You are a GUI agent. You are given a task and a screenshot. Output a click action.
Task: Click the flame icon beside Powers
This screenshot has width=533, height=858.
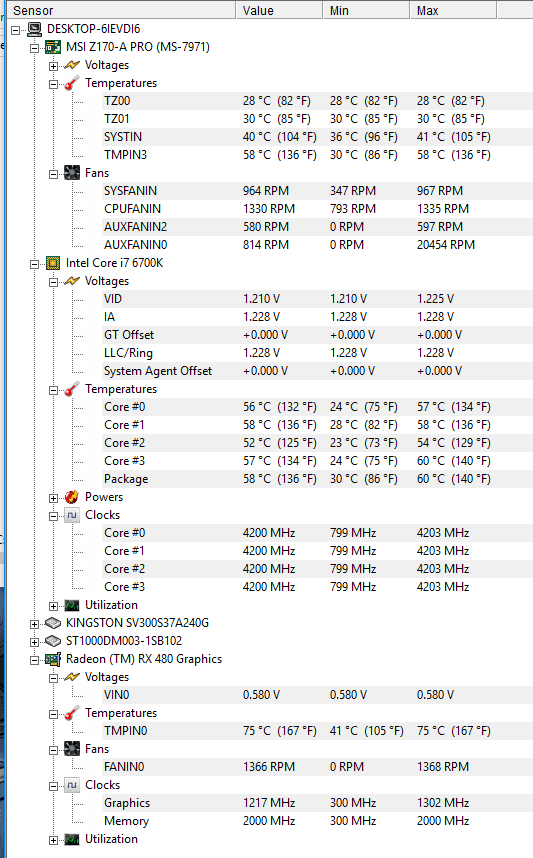coord(72,497)
